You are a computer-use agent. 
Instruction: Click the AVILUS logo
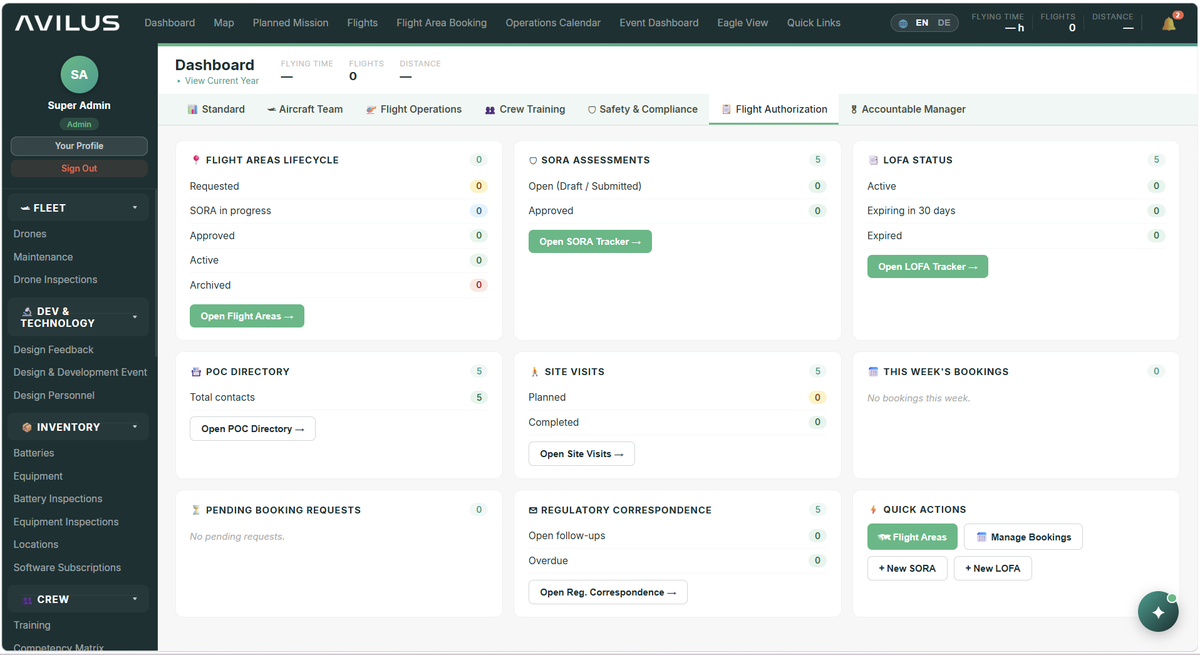pos(67,23)
